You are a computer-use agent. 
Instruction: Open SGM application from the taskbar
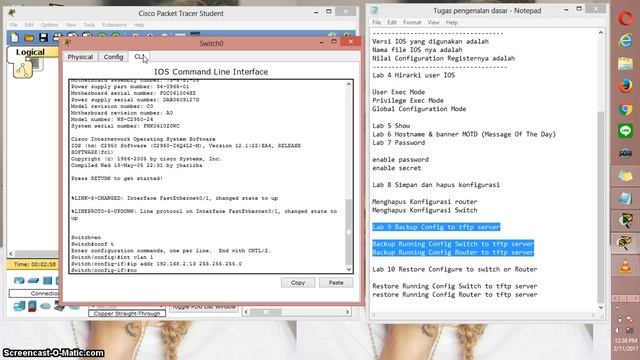(x=625, y=153)
